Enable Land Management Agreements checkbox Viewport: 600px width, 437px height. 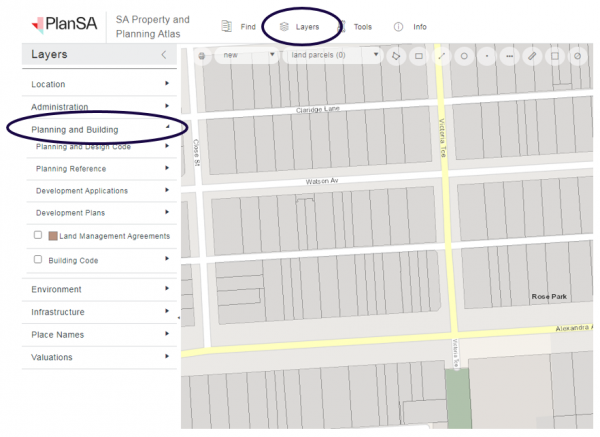tap(38, 235)
